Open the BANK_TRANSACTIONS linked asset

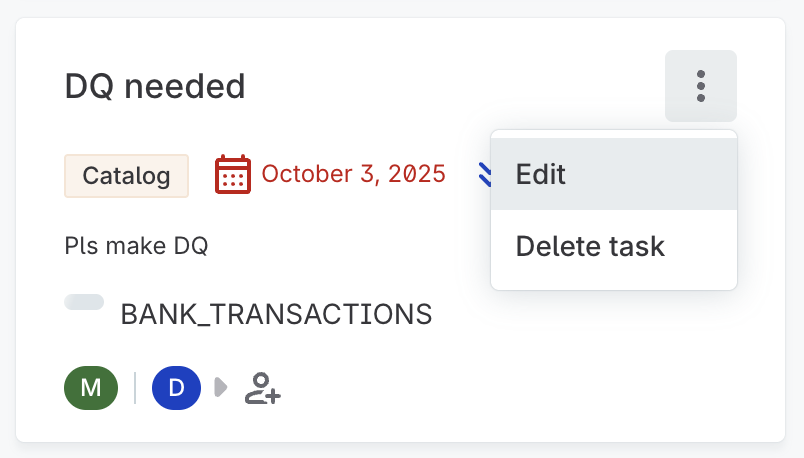tap(276, 314)
